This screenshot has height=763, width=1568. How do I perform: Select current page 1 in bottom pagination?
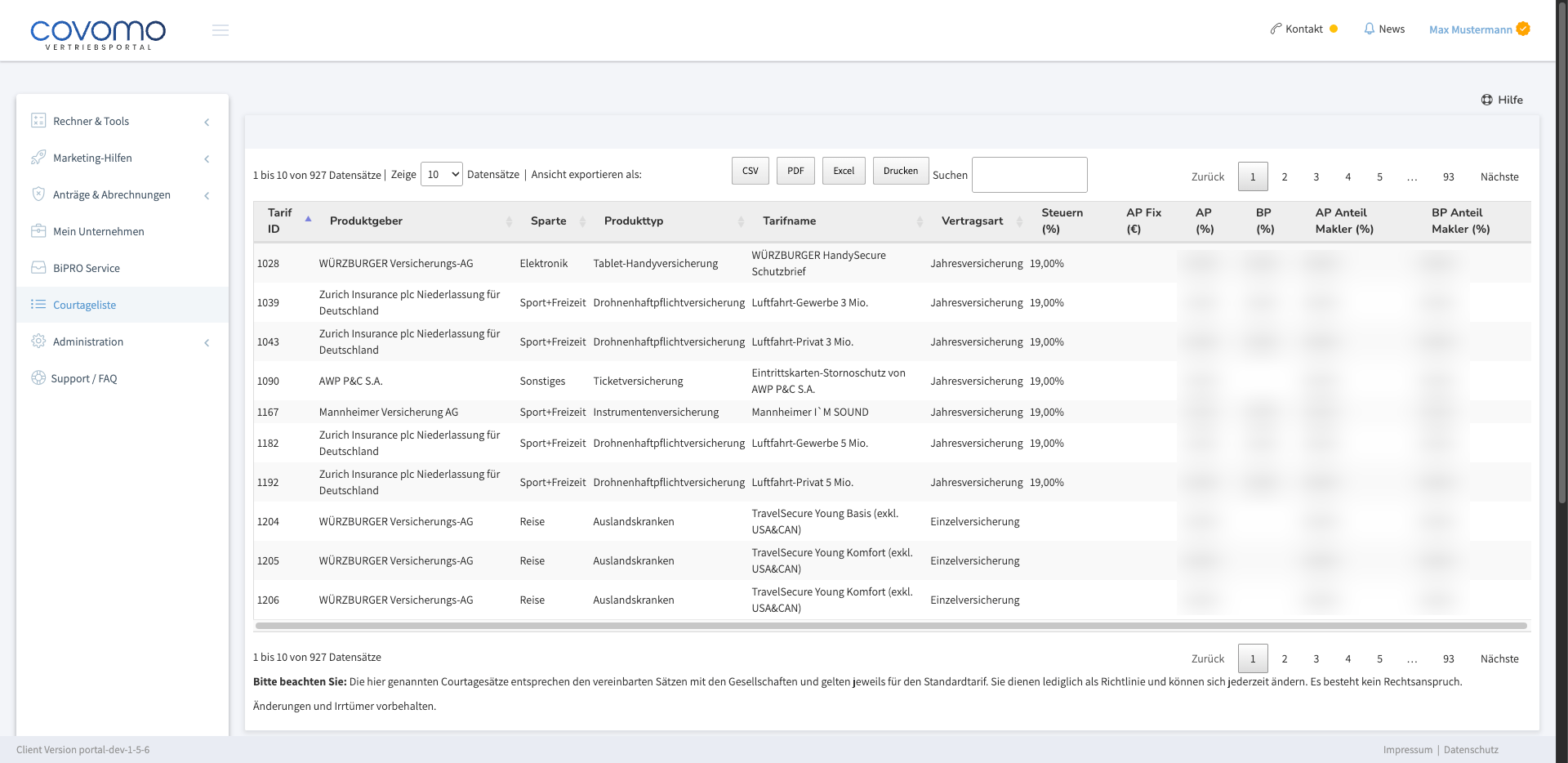1253,658
